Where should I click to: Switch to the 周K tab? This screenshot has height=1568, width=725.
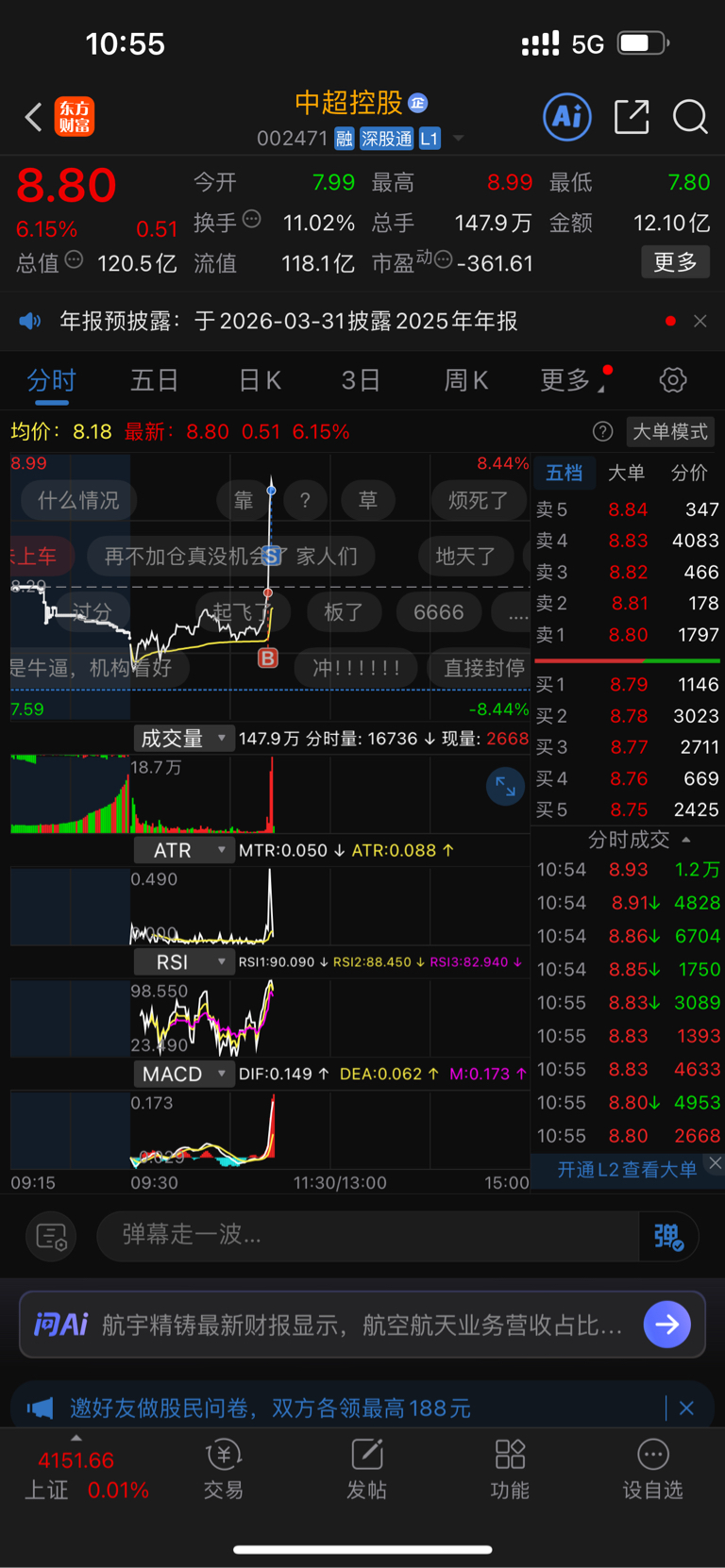pyautogui.click(x=465, y=380)
